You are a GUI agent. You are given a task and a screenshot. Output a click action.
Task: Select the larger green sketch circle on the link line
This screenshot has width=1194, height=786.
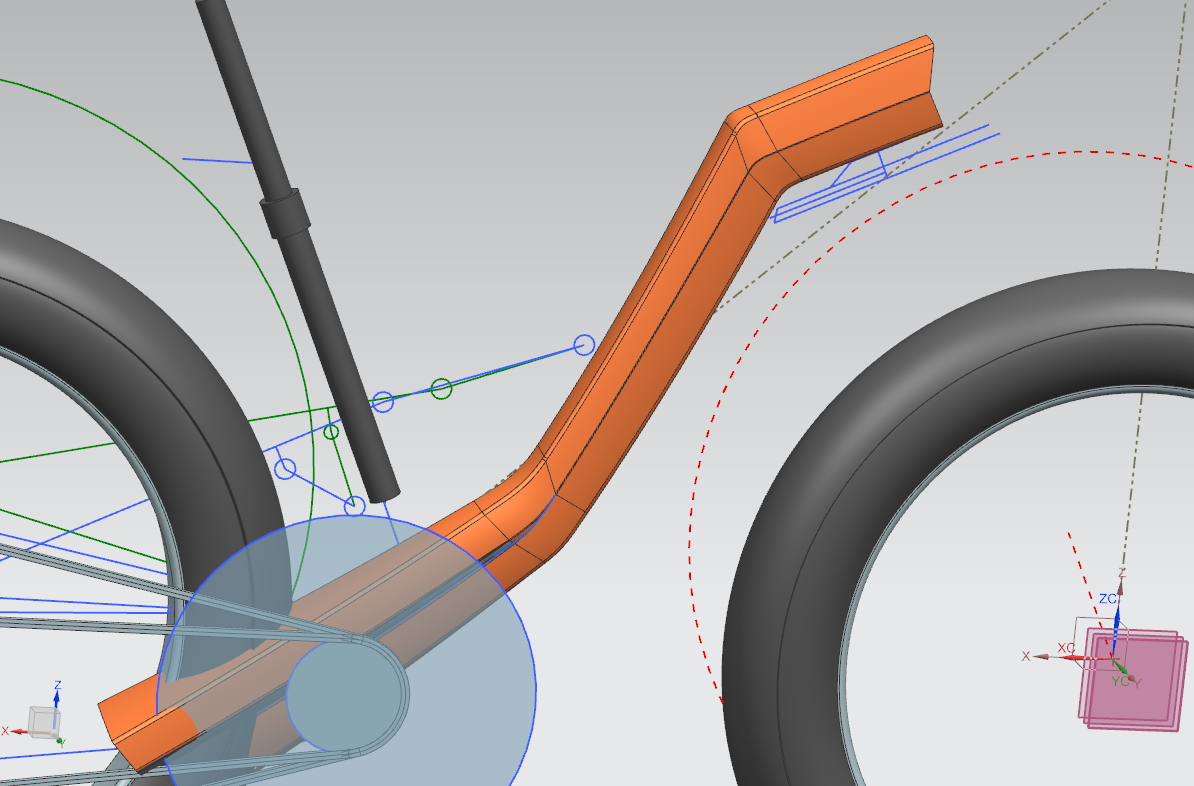click(441, 388)
